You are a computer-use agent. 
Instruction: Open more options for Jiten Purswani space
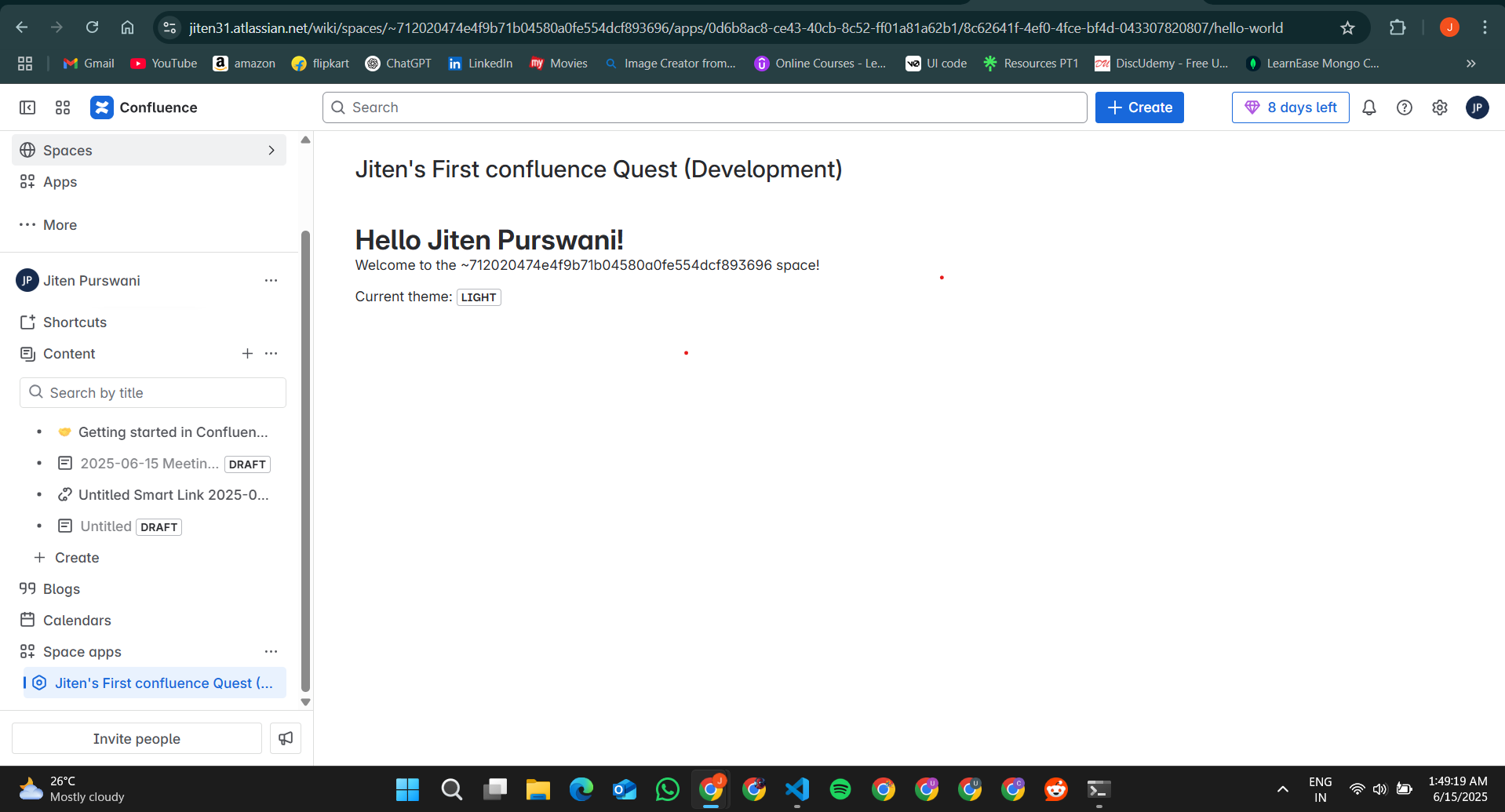271,280
